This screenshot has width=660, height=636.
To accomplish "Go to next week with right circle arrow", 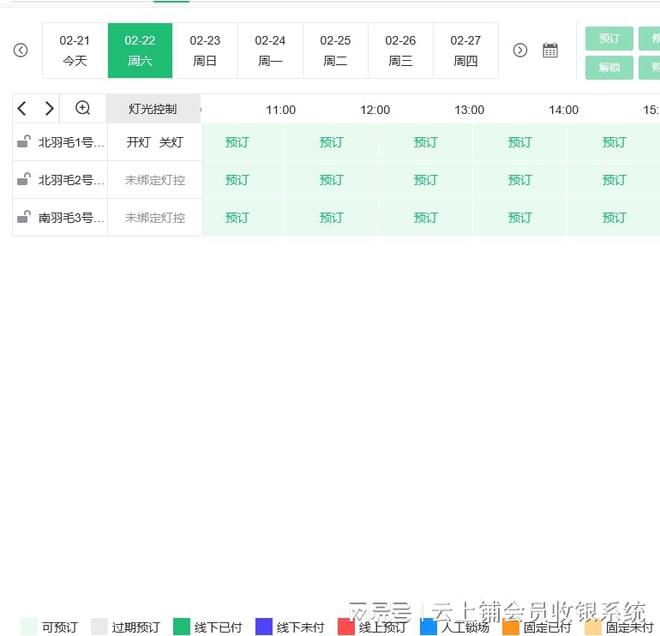I will 520,50.
